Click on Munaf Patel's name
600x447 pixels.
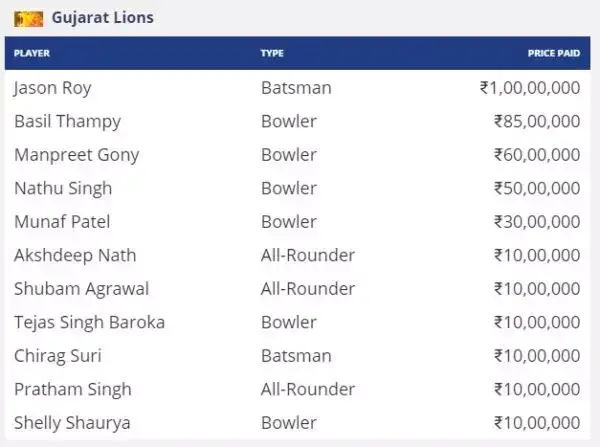tap(62, 222)
